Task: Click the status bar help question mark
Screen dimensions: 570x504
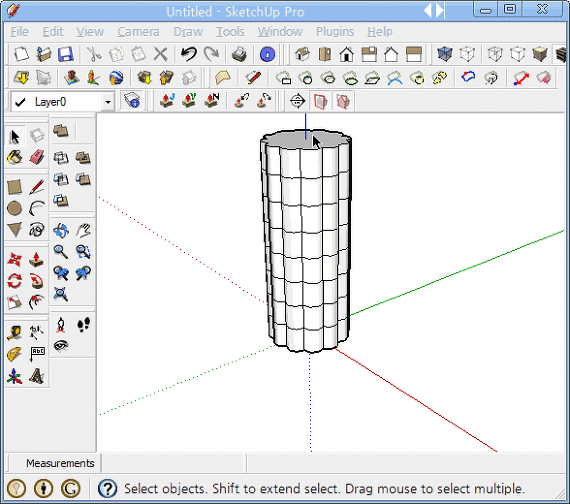Action: pos(107,489)
